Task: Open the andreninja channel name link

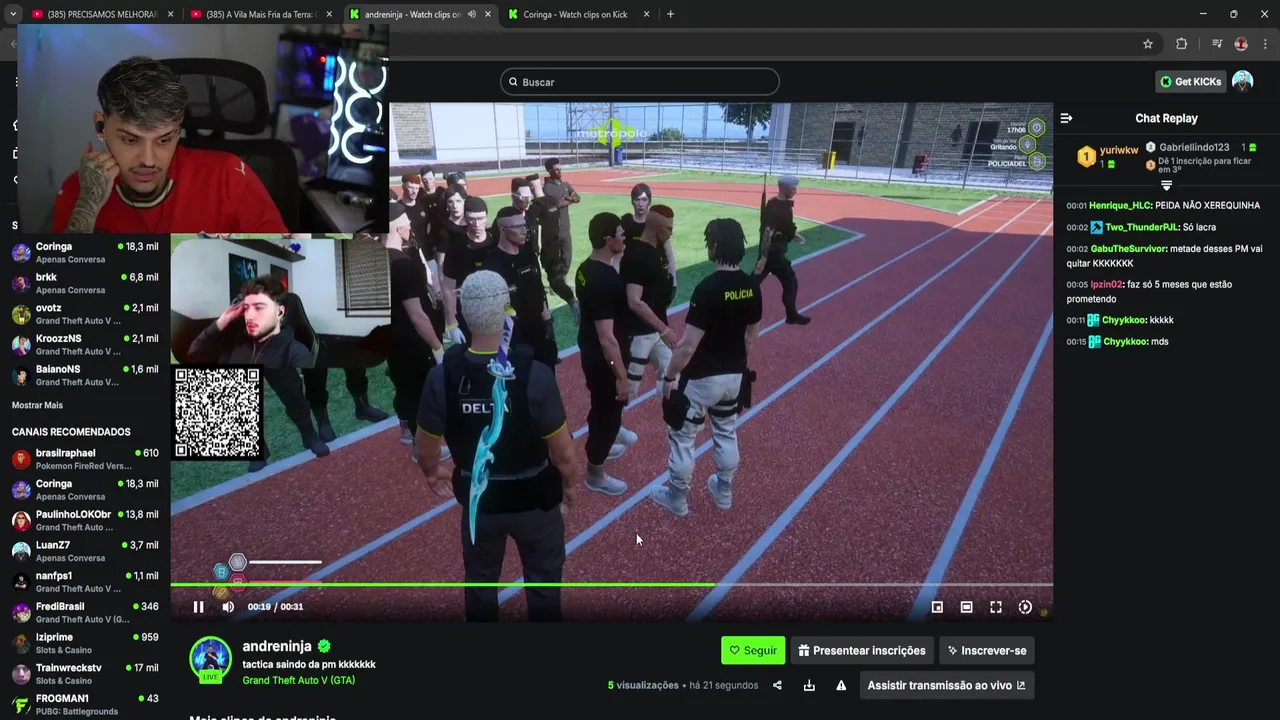Action: pyautogui.click(x=277, y=646)
